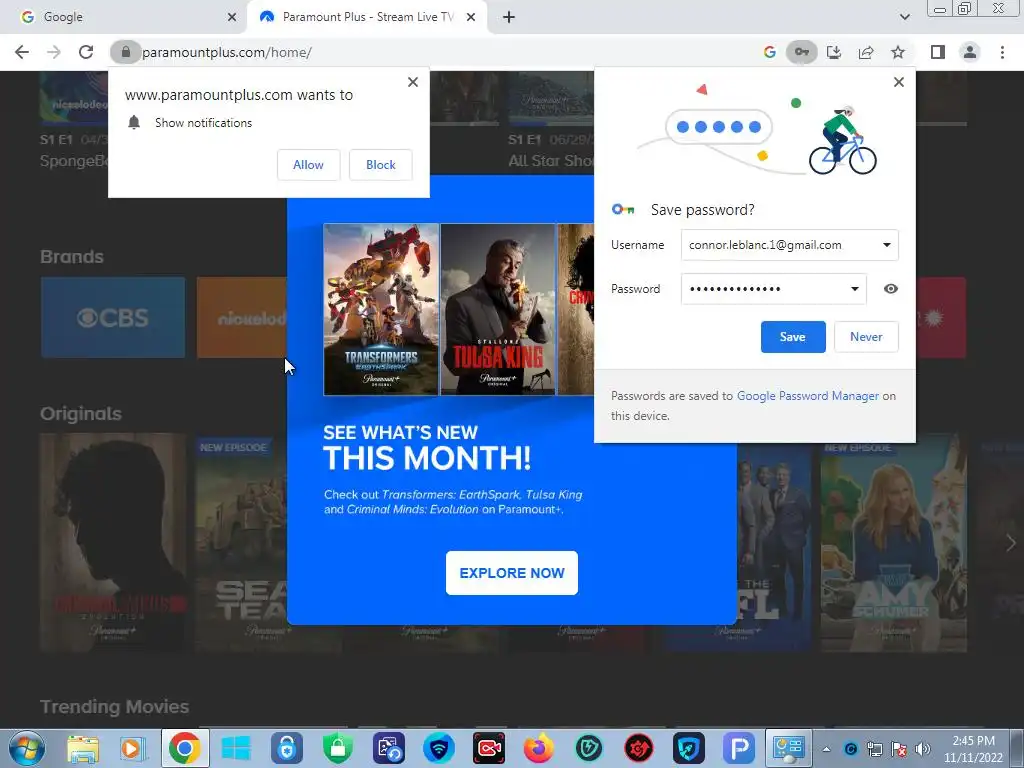Close the Paramount Plus tab
The image size is (1024, 768).
471,17
